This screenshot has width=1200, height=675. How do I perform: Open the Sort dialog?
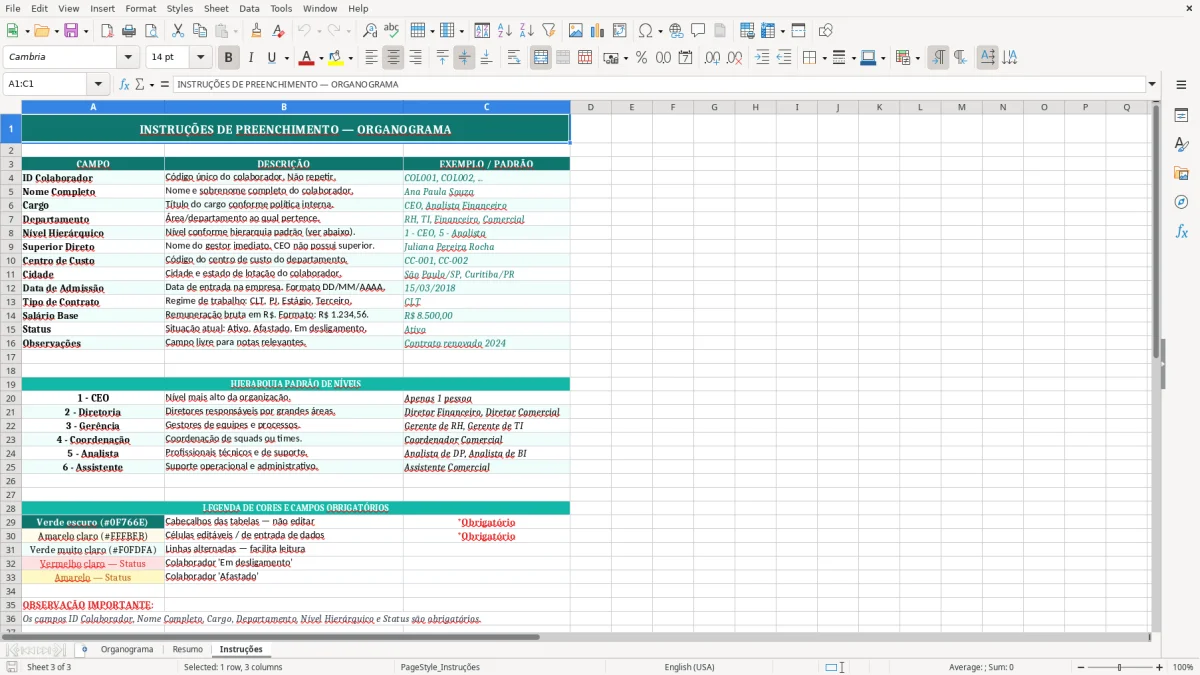[x=482, y=31]
